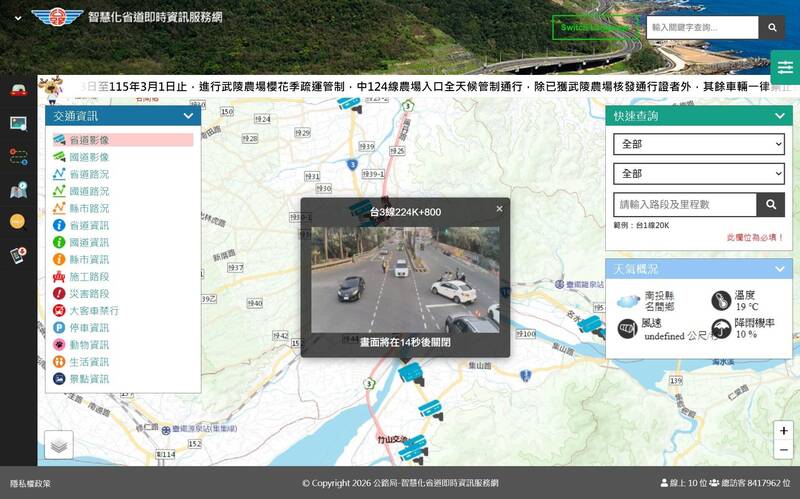Open the route planning icon in left sidebar
Viewport: 800px width, 499px height.
(18, 156)
